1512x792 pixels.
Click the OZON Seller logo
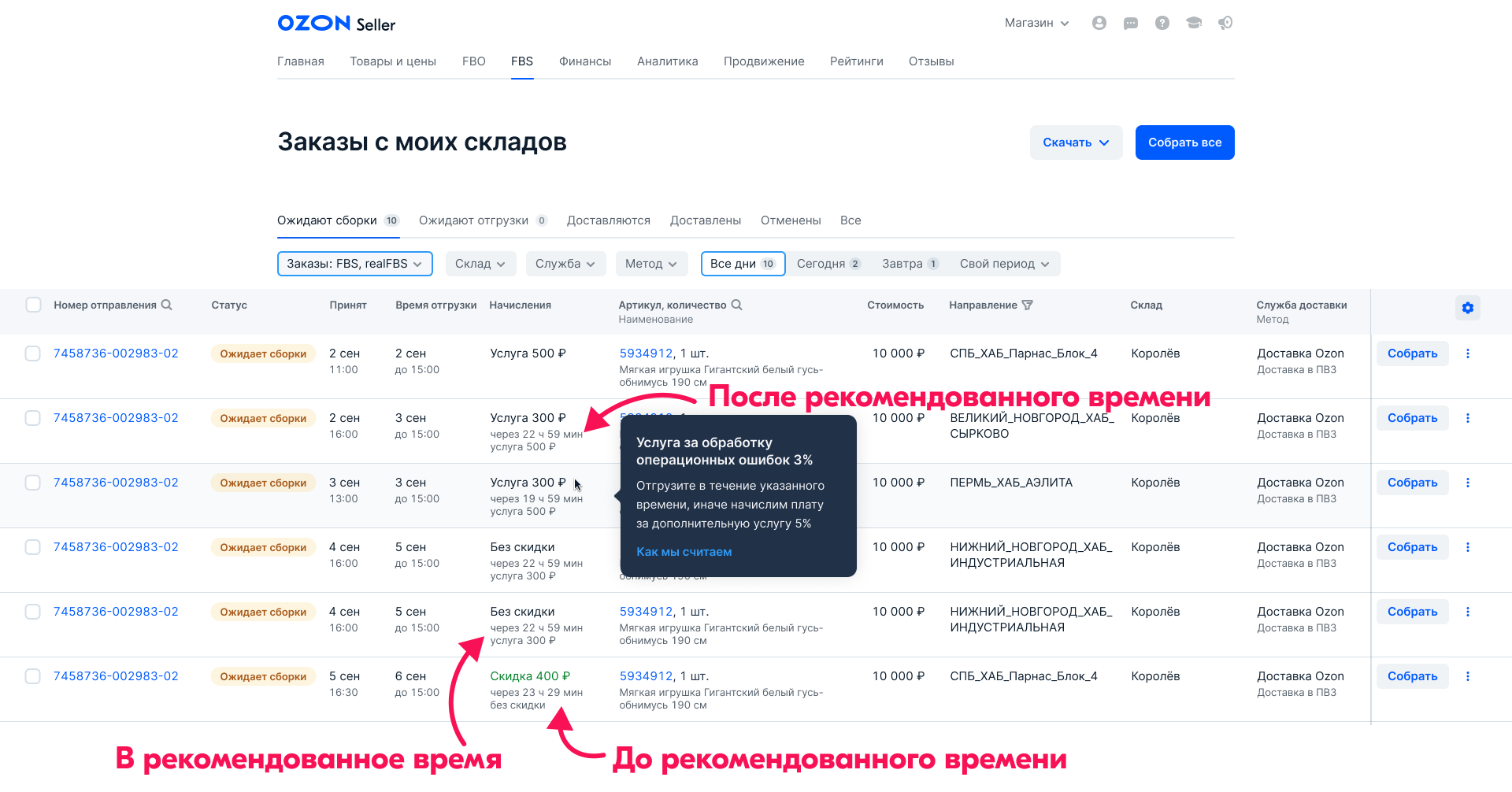(x=336, y=24)
